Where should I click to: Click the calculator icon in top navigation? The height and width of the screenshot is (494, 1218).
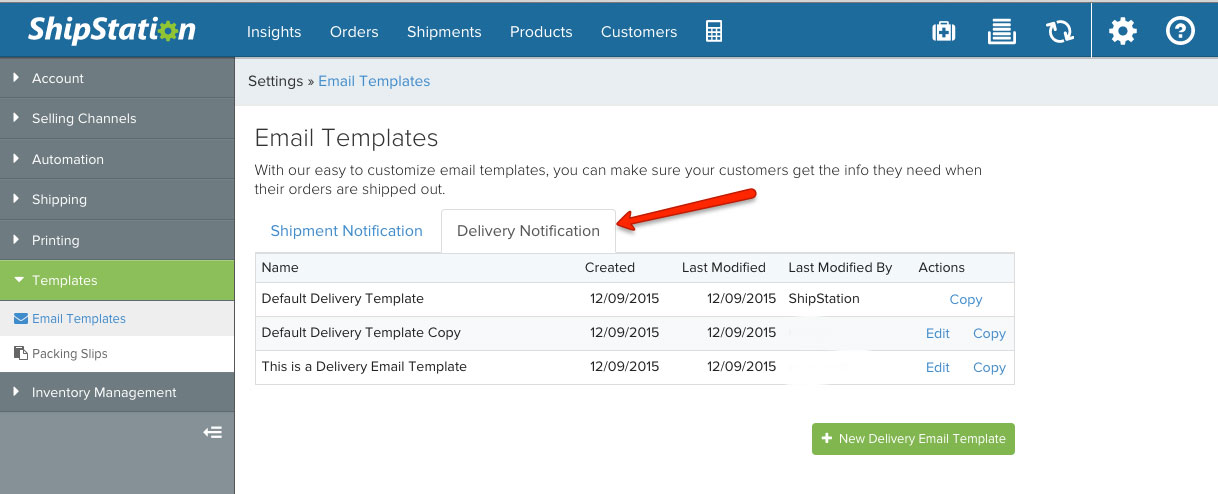coord(713,31)
